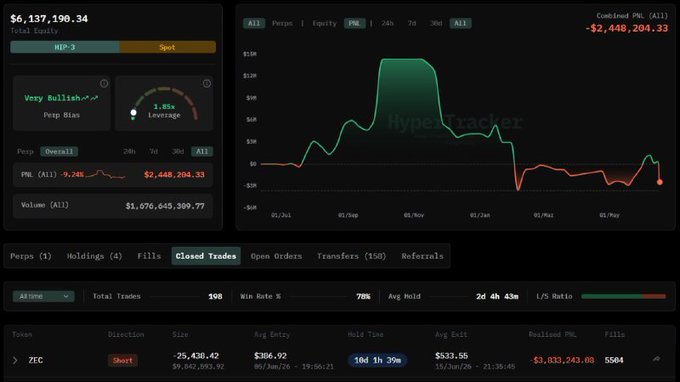Click size value -25,438.42
The image size is (680, 382).
(196, 356)
